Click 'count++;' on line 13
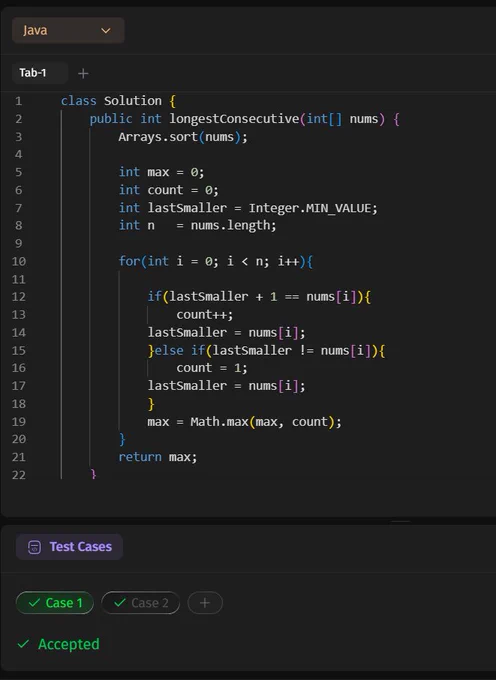The width and height of the screenshot is (496, 680). tap(204, 314)
